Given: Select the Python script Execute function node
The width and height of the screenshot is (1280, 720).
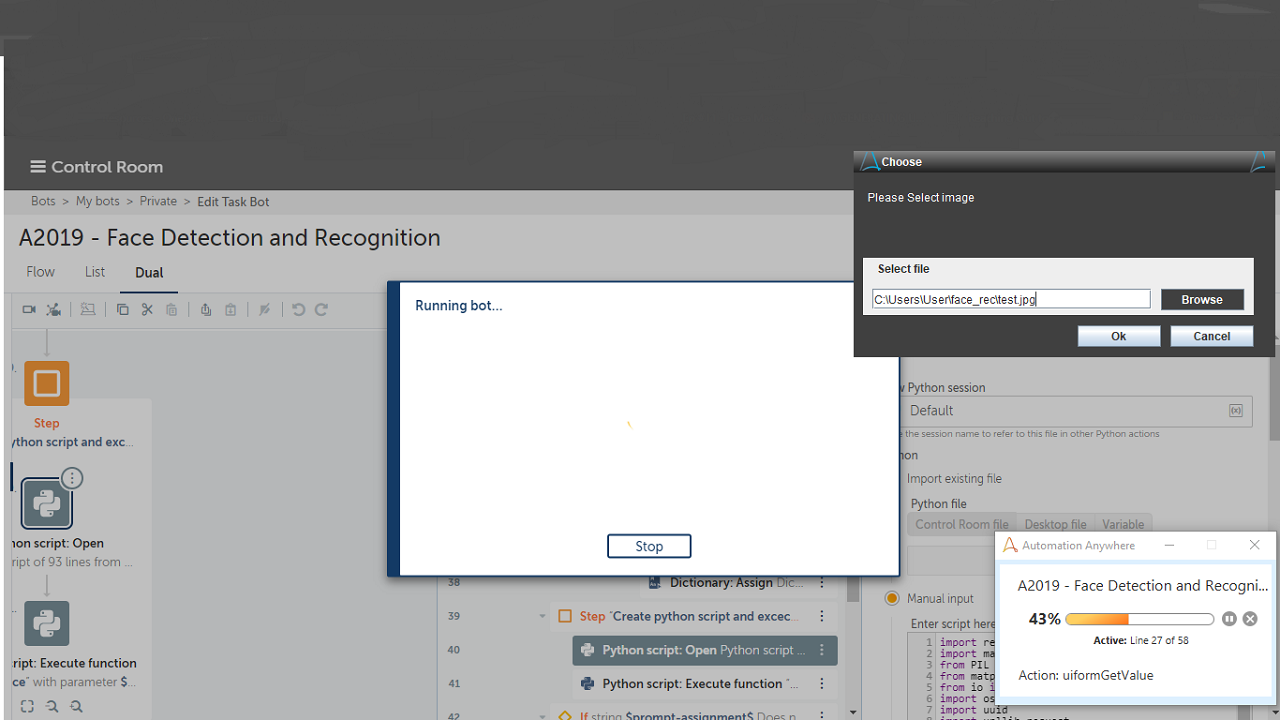Looking at the screenshot, I should 47,623.
